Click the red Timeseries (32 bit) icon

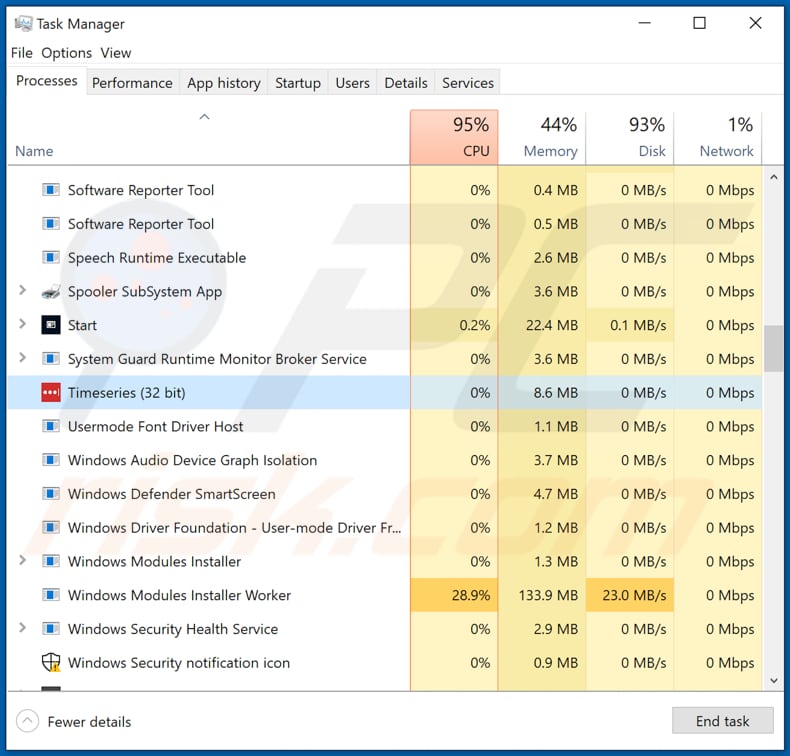click(51, 392)
